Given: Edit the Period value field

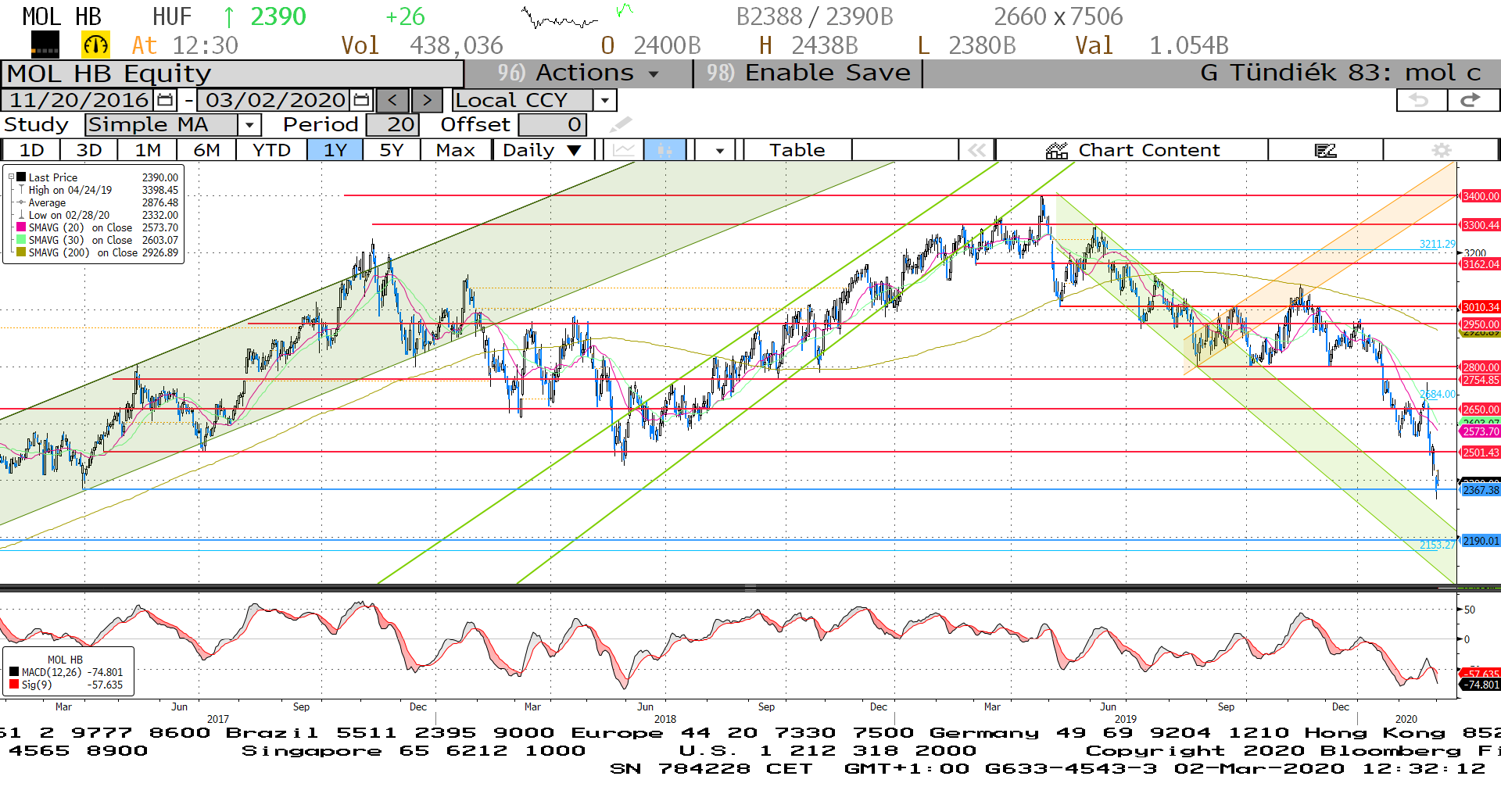Looking at the screenshot, I should pyautogui.click(x=392, y=124).
